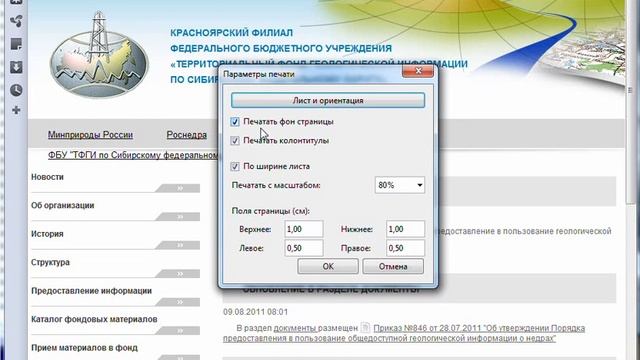Toggle По ширине листа checkbox
Viewport: 640px width, 360px height.
tap(235, 166)
